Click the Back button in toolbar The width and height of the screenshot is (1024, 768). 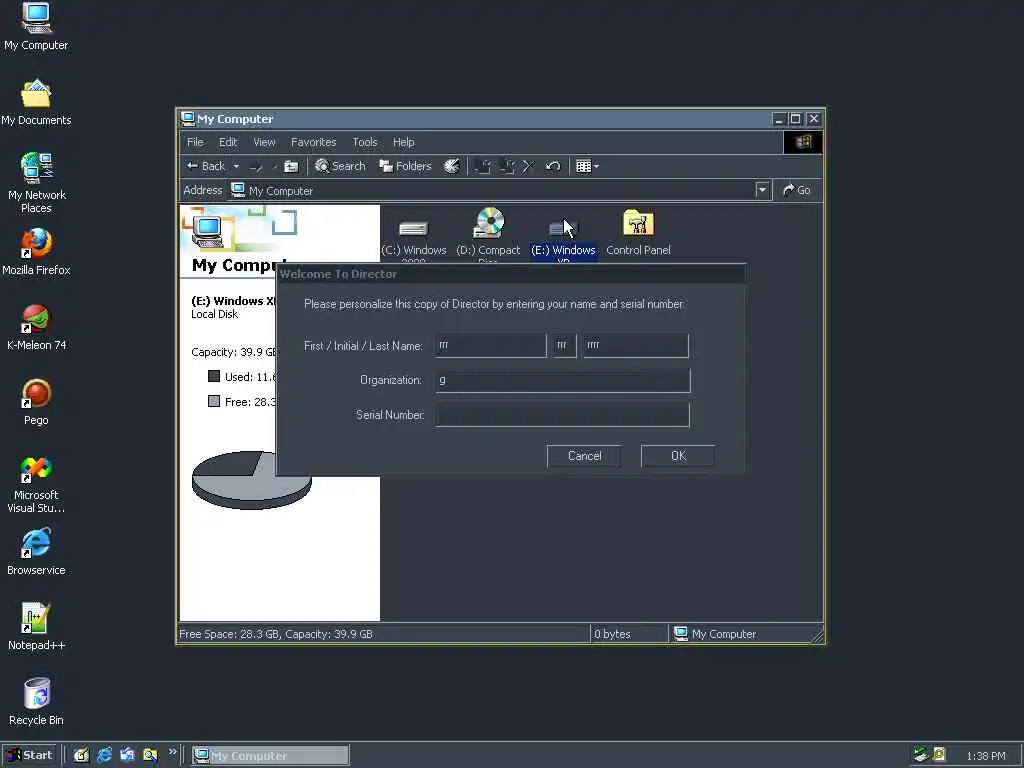[206, 167]
